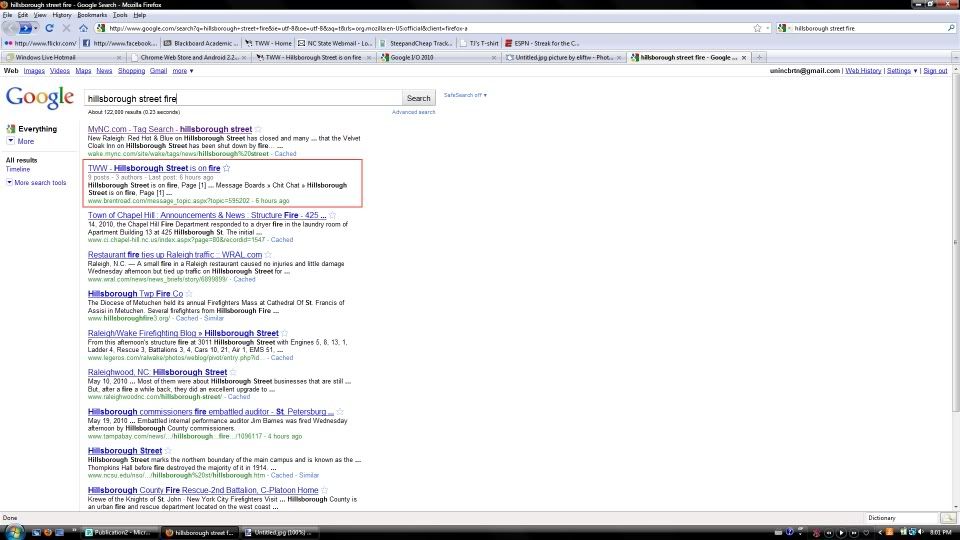Open the NC State Webmail bookmark

tap(335, 43)
